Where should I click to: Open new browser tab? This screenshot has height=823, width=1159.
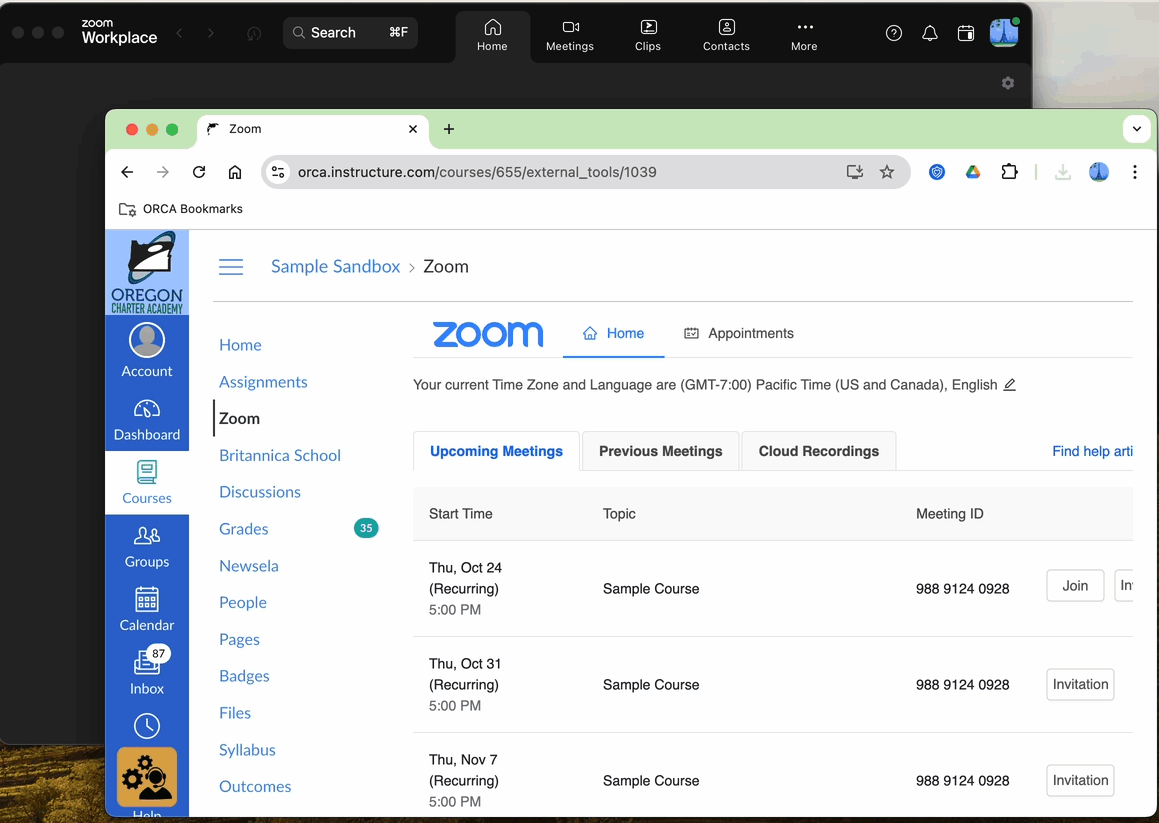449,129
